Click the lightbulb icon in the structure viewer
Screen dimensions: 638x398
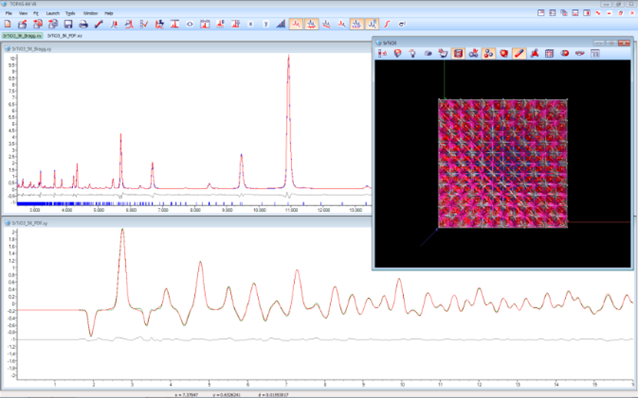click(x=413, y=53)
